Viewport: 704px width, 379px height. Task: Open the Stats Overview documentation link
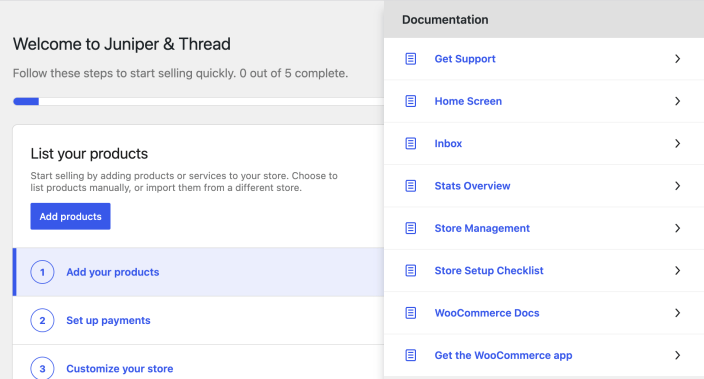tap(472, 186)
